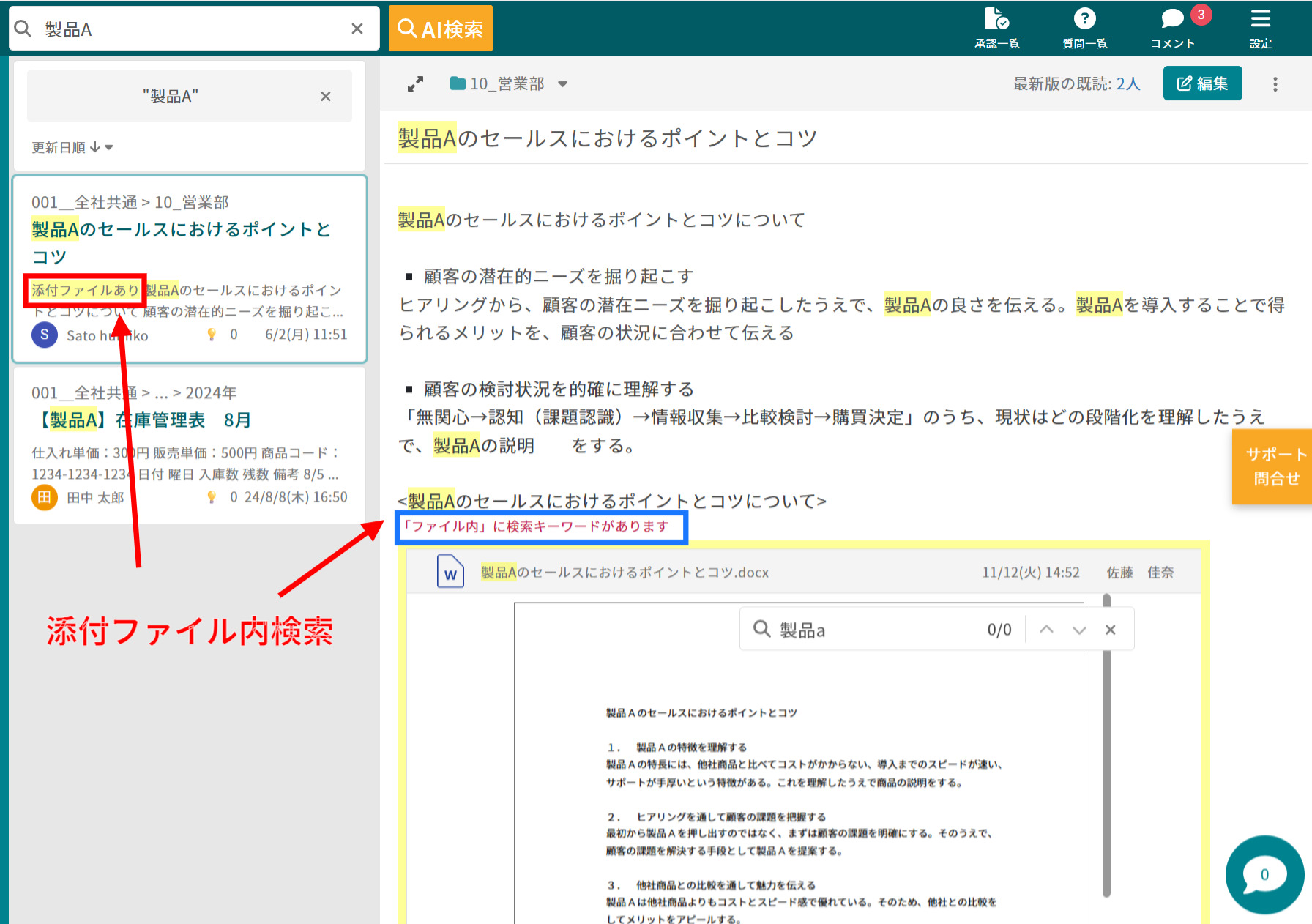This screenshot has width=1312, height=924.
Task: Click the サポート問合せ support button
Action: coord(1274,466)
